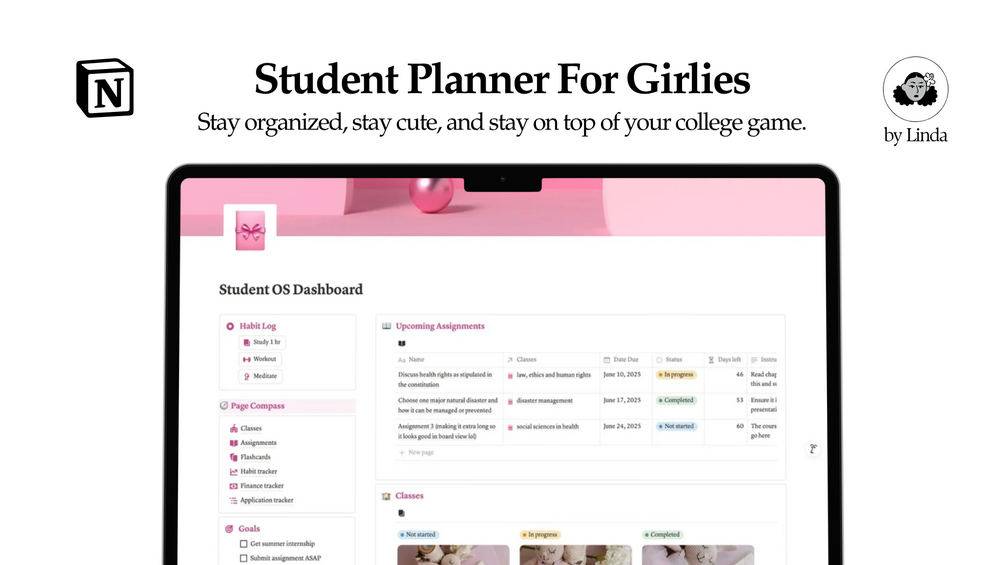The image size is (1005, 565).
Task: Open the Habit tracker page
Action: tap(258, 471)
